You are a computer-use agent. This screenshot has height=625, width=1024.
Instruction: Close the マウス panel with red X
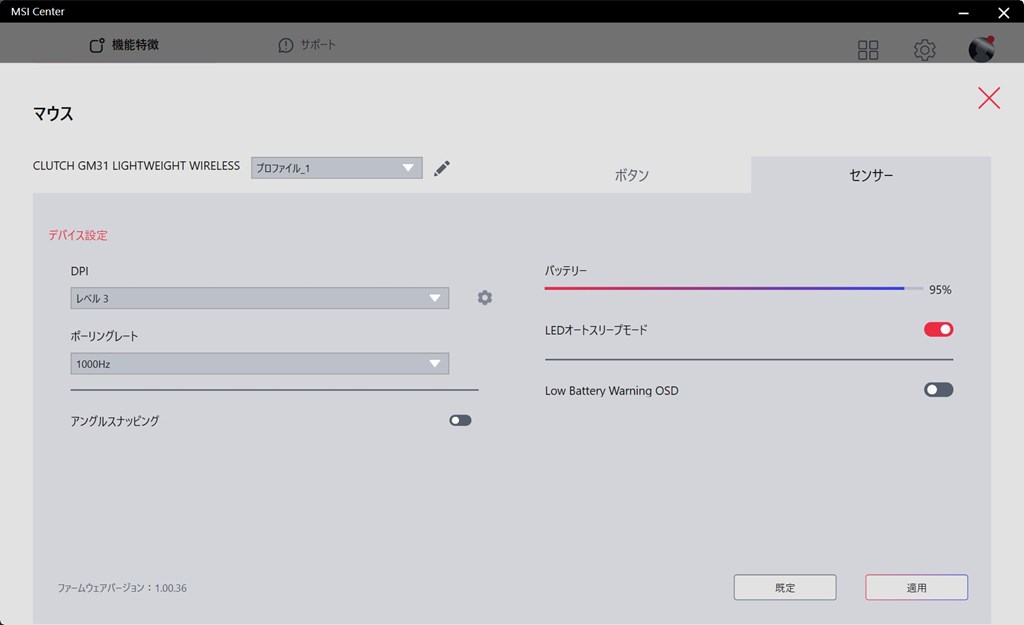tap(989, 98)
